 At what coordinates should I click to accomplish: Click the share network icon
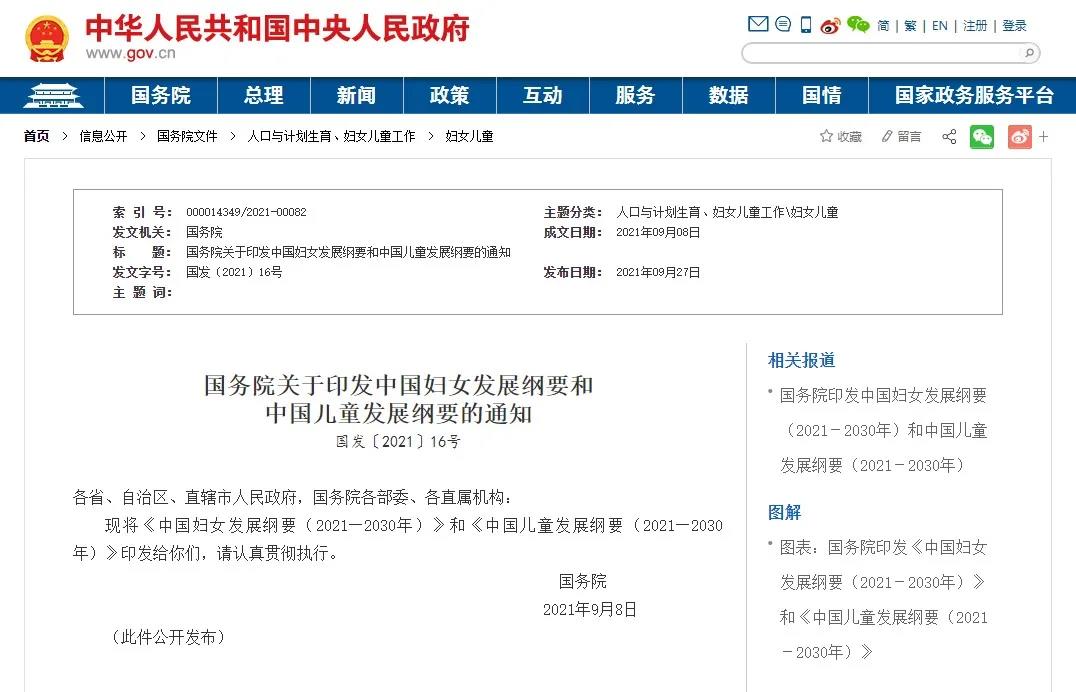coord(949,137)
